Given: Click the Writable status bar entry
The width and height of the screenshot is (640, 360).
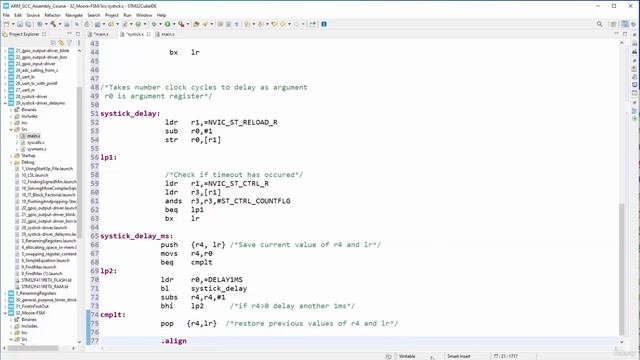Looking at the screenshot, I should (407, 356).
